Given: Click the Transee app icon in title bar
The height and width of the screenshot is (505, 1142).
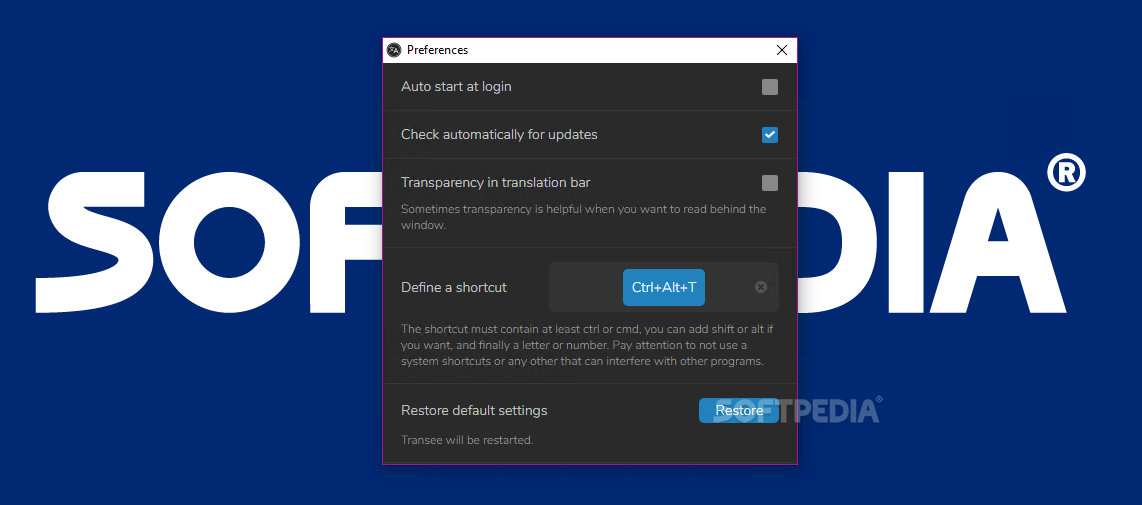Looking at the screenshot, I should (x=394, y=50).
